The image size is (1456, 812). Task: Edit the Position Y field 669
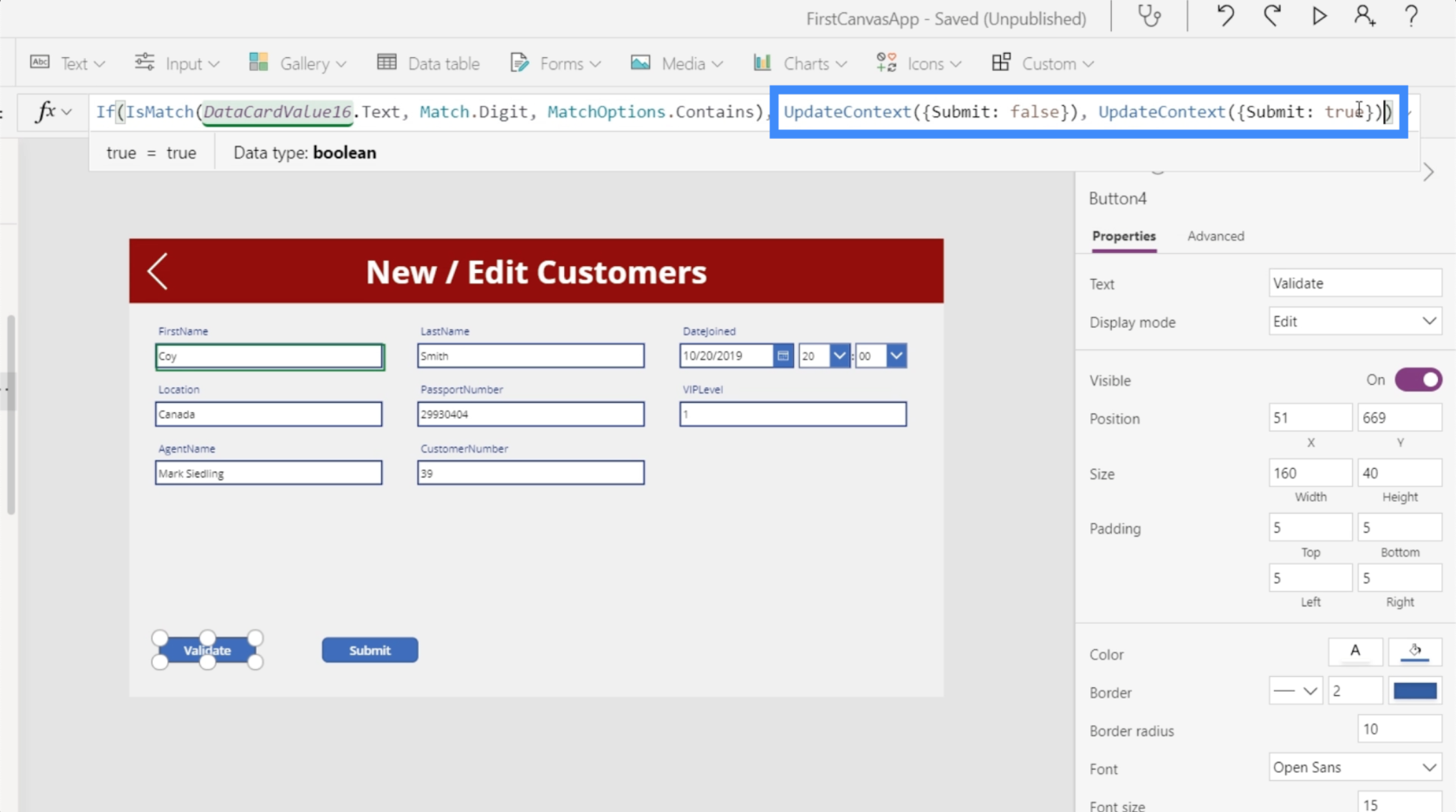pos(1400,418)
